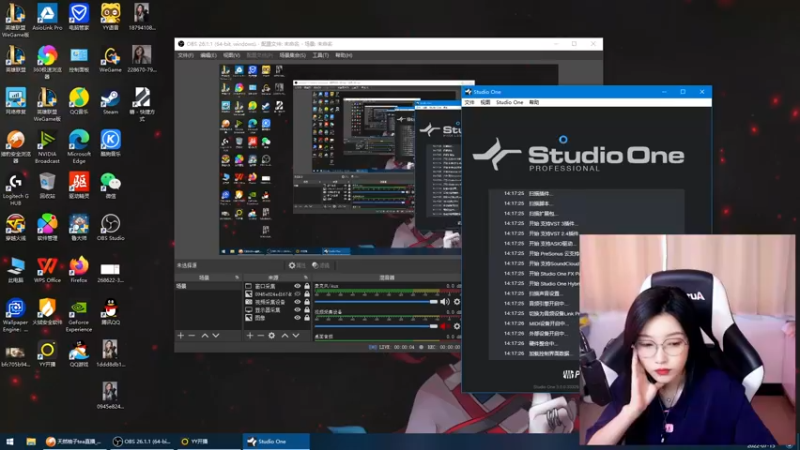Launch 微信 WeChat from the desktop
Image resolution: width=800 pixels, height=450 pixels.
pos(110,186)
